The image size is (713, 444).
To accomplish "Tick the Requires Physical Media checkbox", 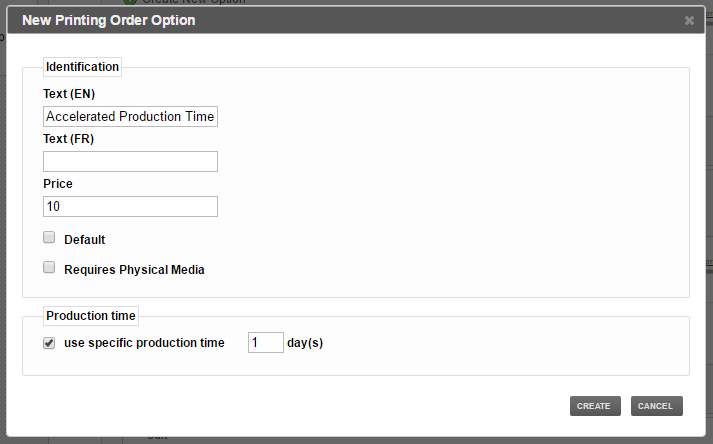I will tap(49, 267).
